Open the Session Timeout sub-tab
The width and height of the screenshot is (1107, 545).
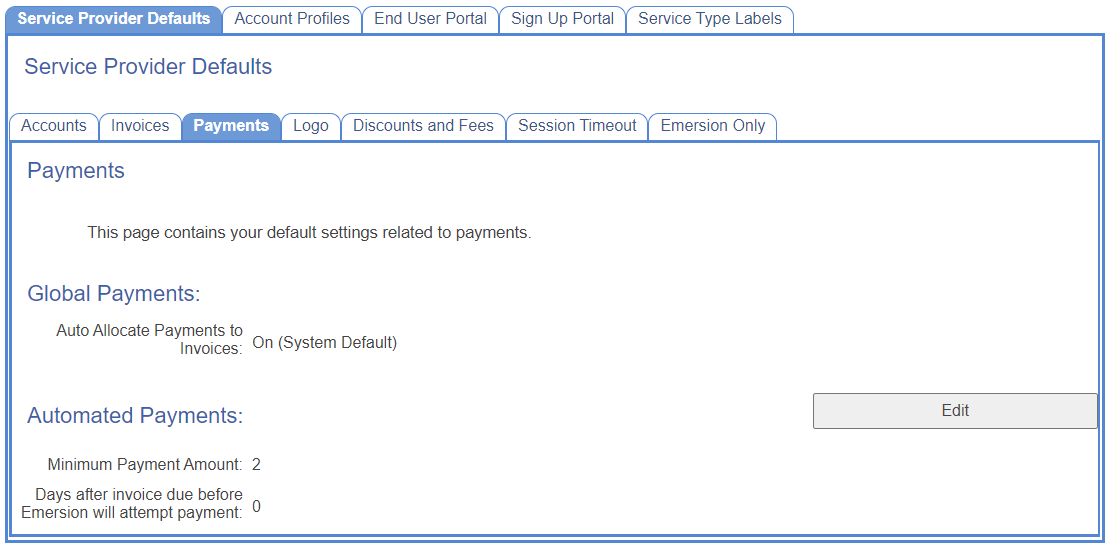click(x=577, y=126)
